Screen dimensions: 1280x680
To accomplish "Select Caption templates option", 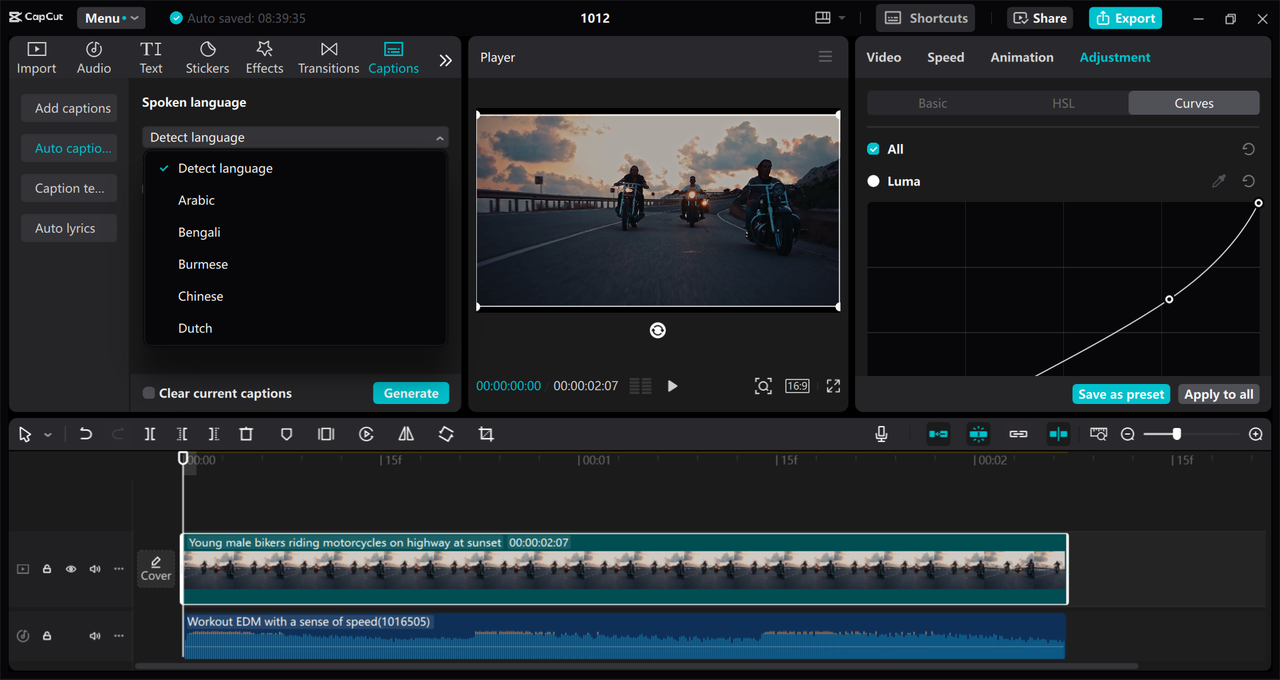I will click(69, 188).
